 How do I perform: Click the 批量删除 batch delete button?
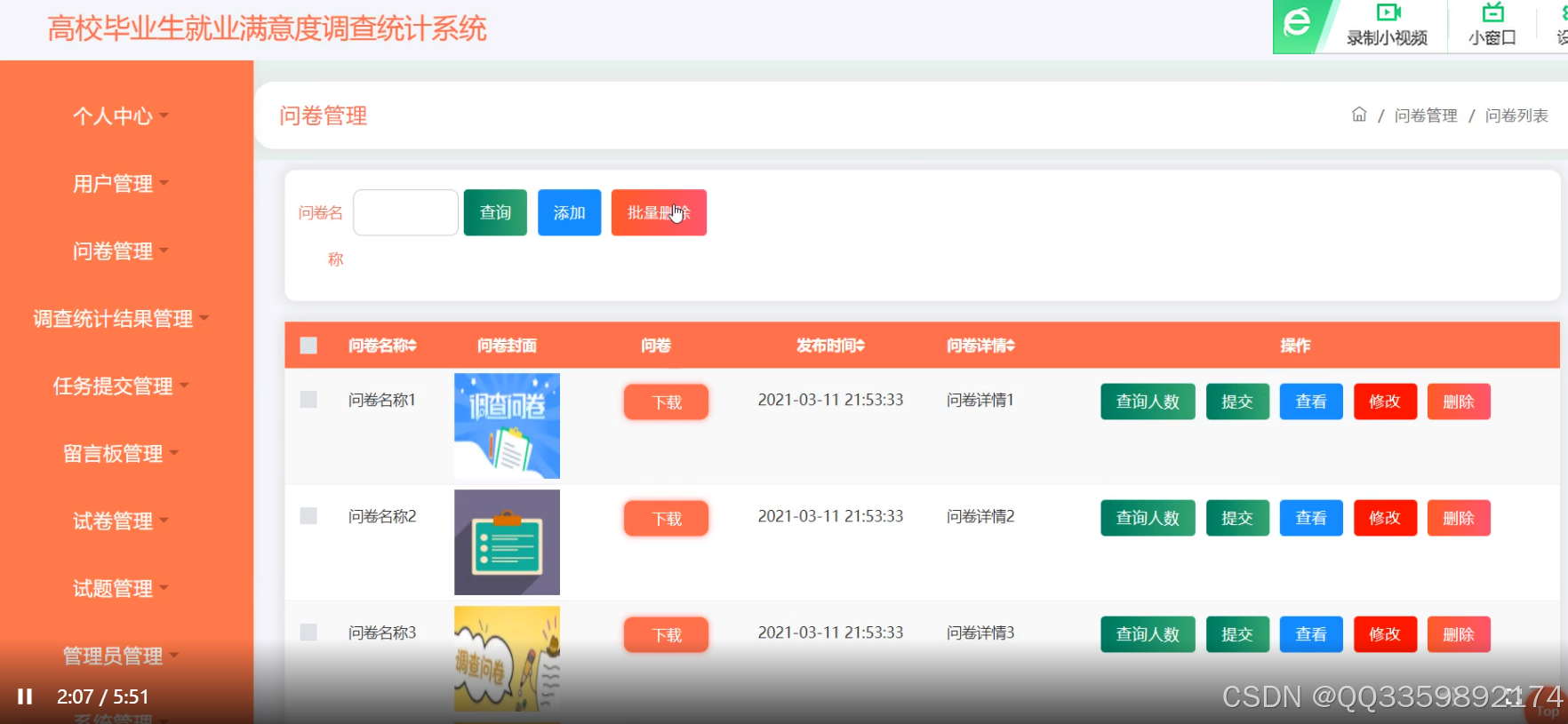[x=659, y=212]
